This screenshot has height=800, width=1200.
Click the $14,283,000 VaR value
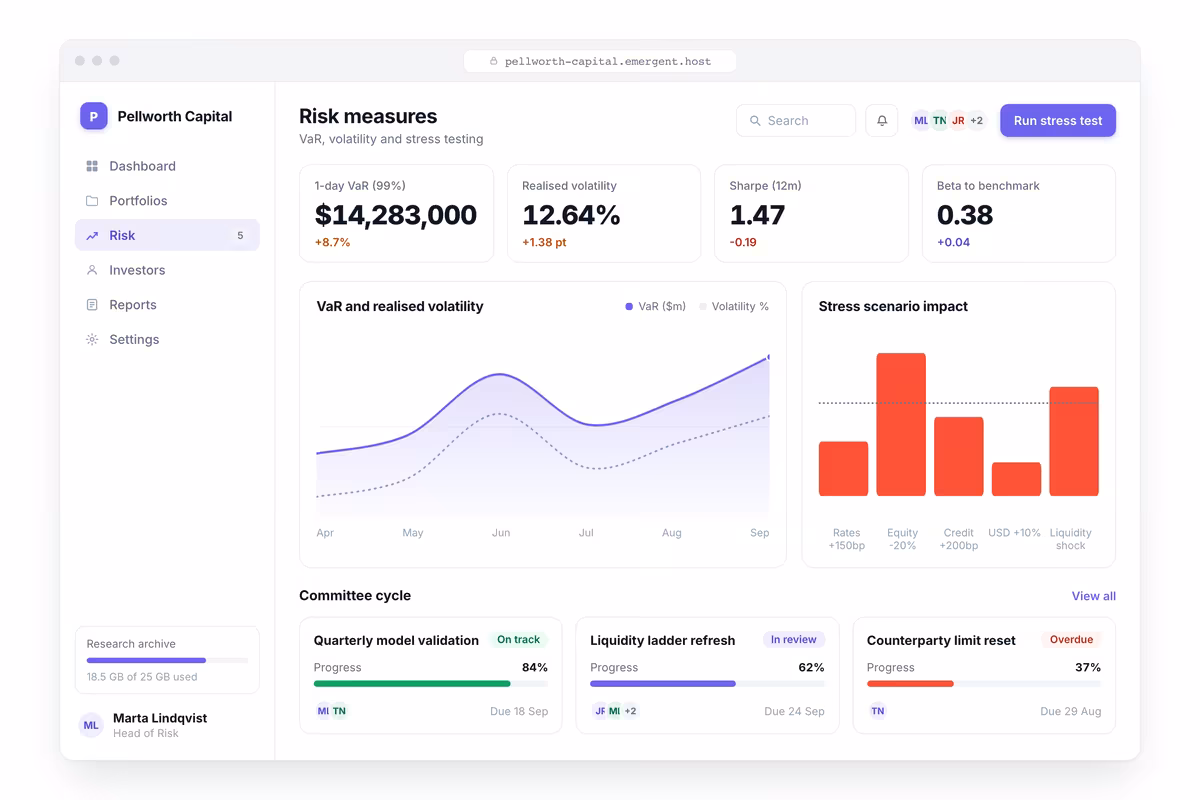click(x=396, y=215)
